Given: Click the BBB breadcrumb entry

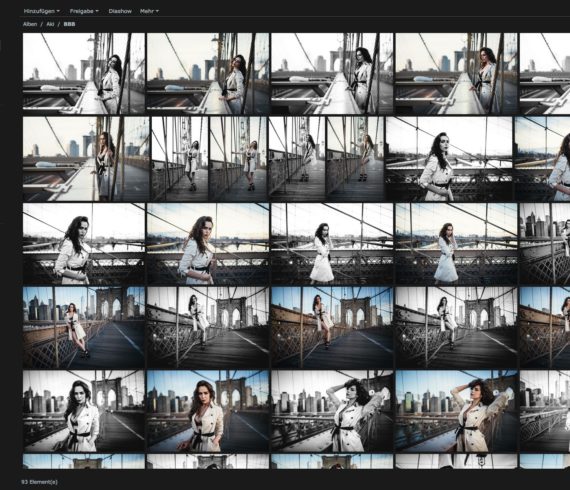Looking at the screenshot, I should (69, 24).
